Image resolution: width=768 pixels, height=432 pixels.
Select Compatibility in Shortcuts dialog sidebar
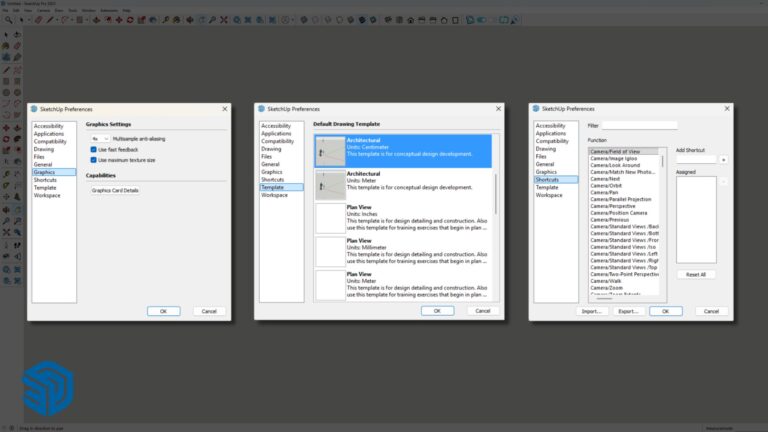pyautogui.click(x=552, y=141)
